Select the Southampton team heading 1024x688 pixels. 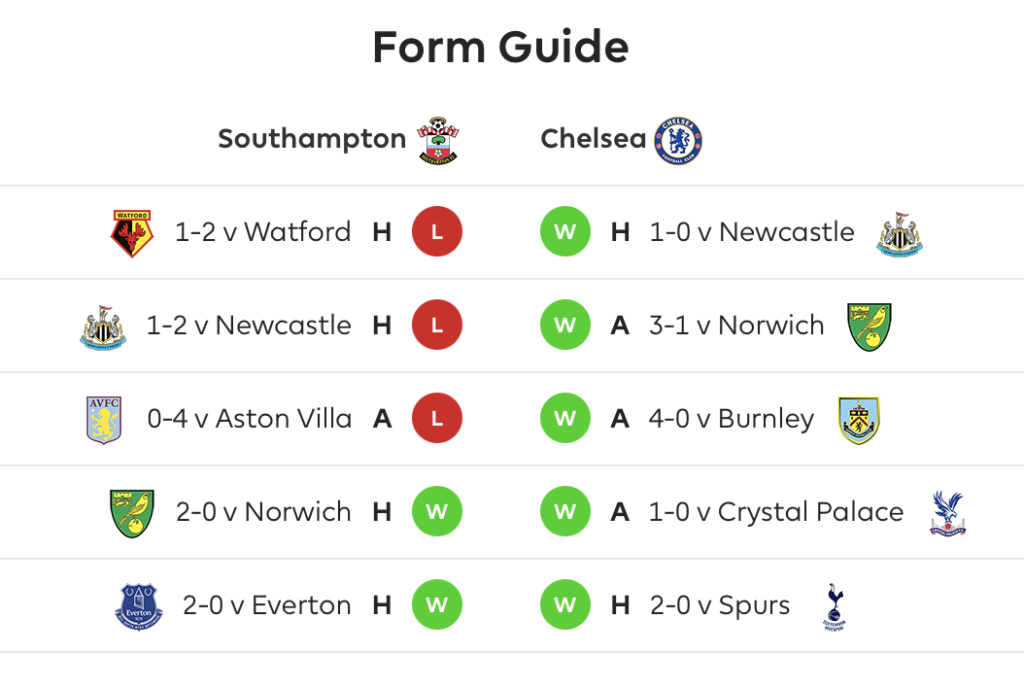pos(312,139)
